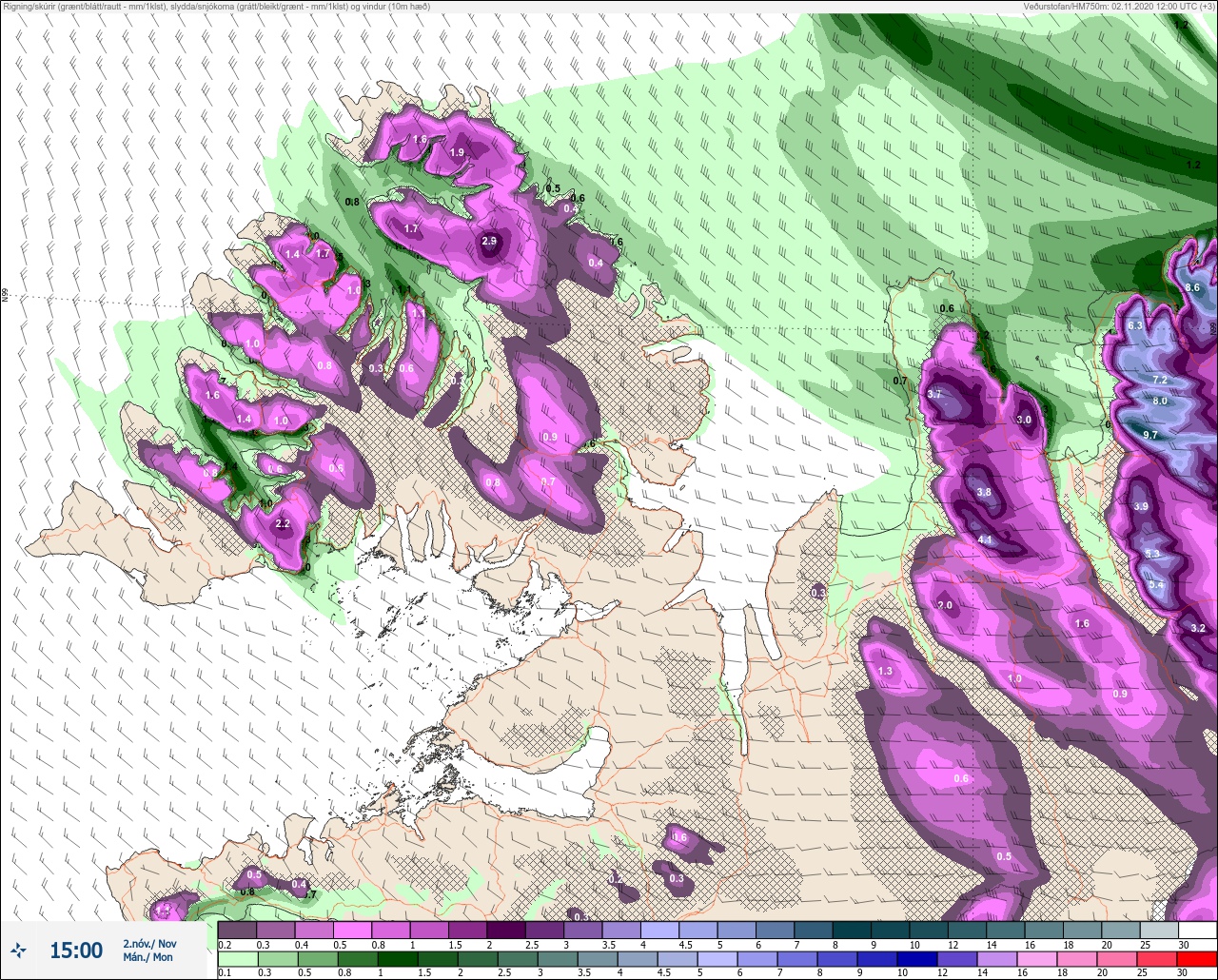Select the light-green bottom-row swatch at 0.1

click(237, 958)
